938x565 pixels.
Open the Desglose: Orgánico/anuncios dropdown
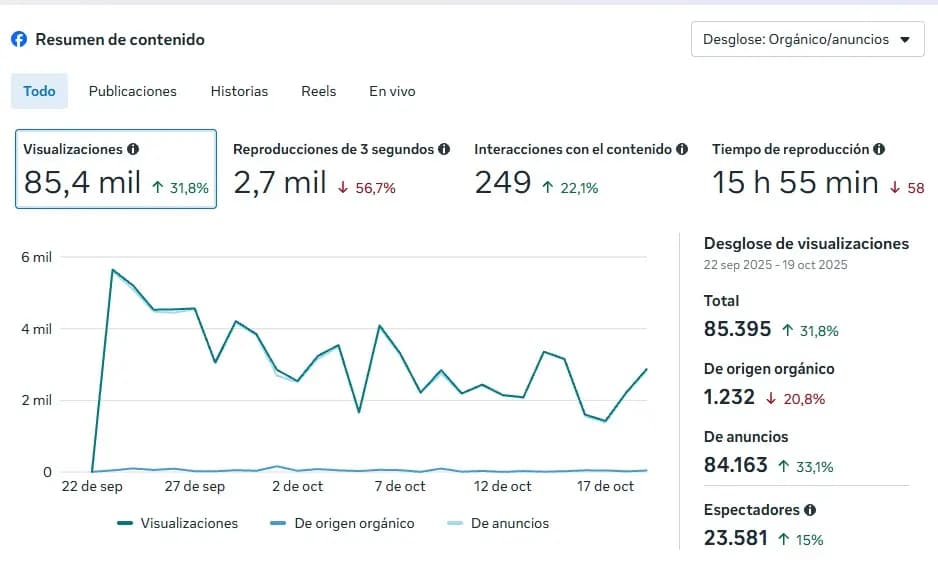(808, 40)
